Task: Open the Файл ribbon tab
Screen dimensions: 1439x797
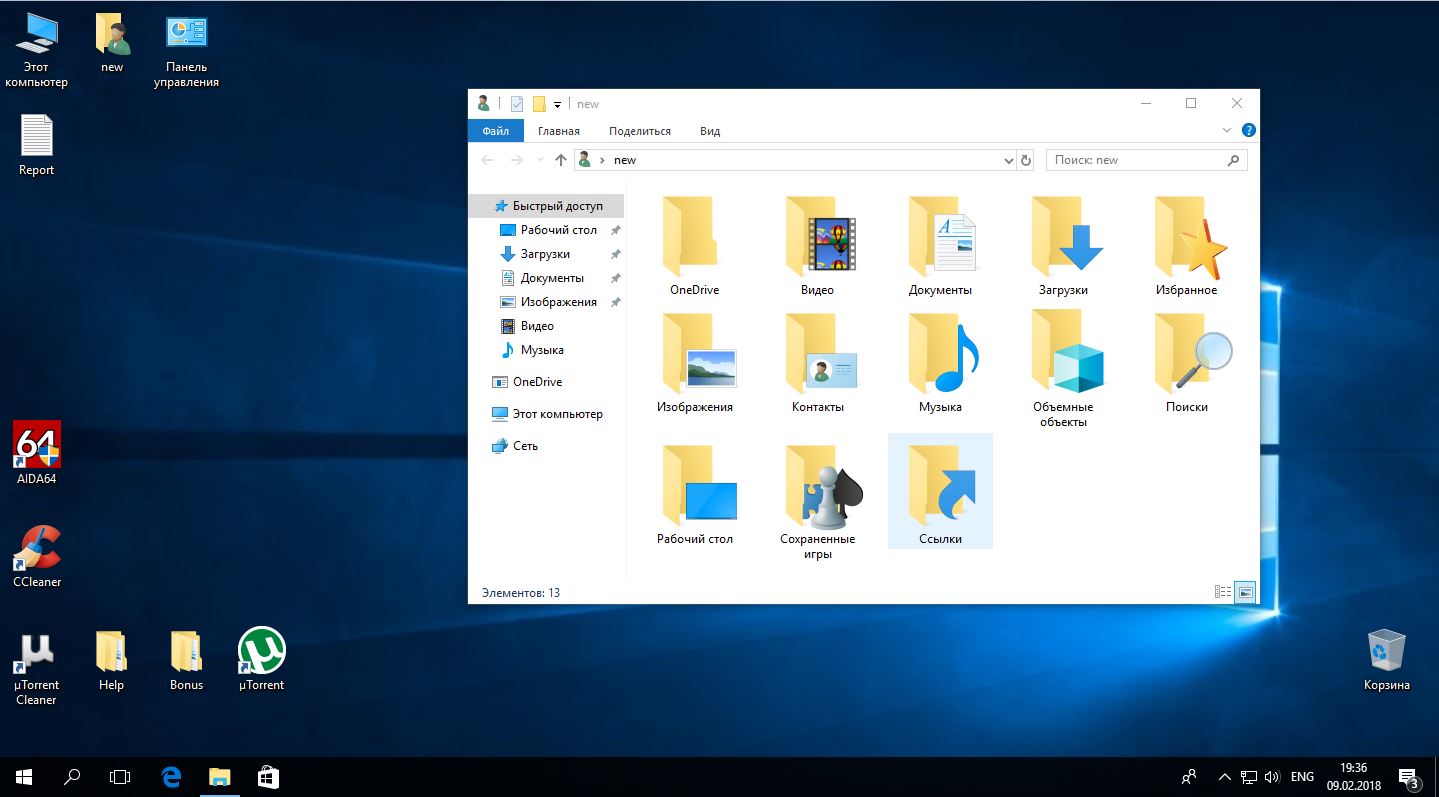Action: [495, 131]
